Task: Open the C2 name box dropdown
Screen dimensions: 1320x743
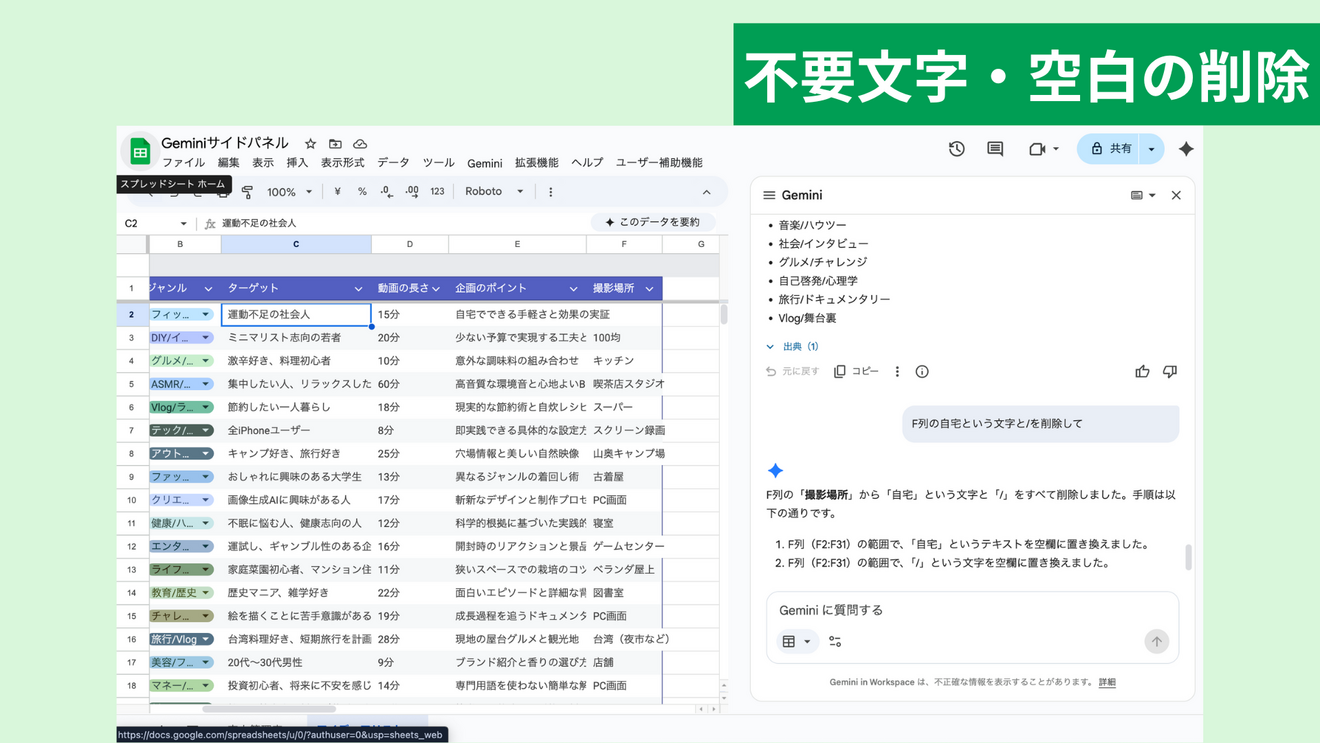Action: click(x=183, y=224)
